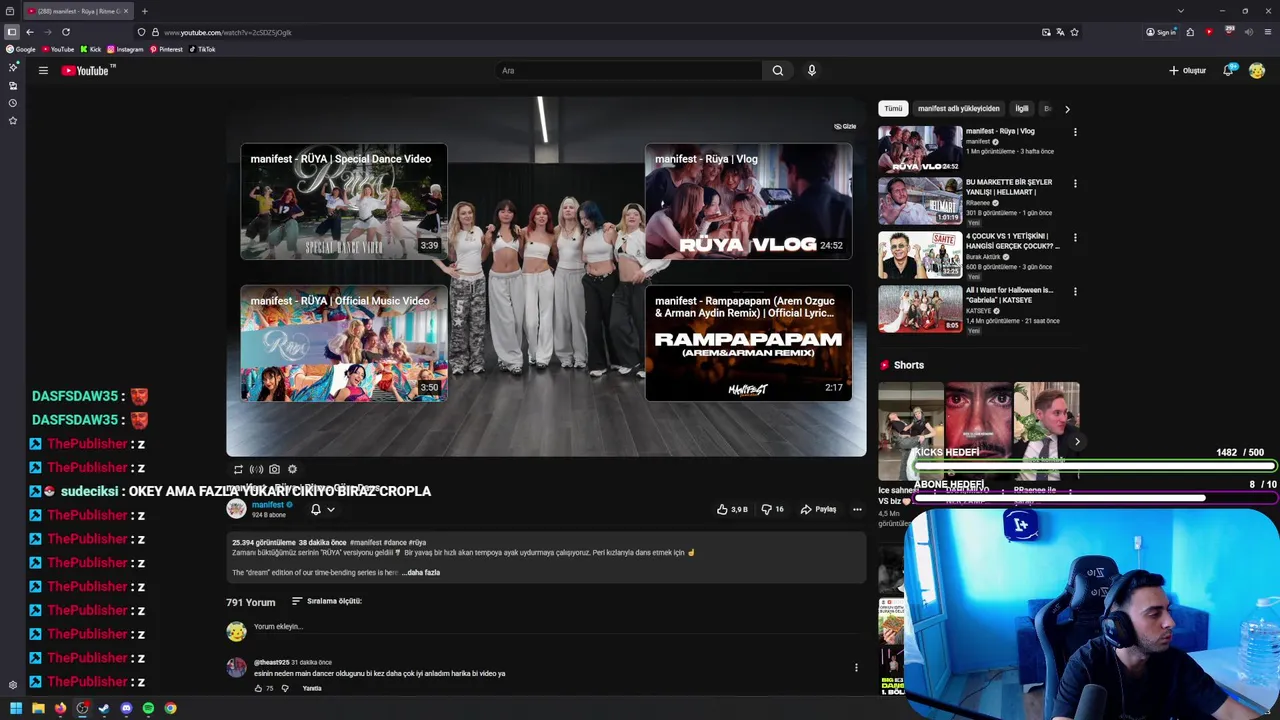Click translate page icon in address bar
Image resolution: width=1280 pixels, height=720 pixels.
click(1060, 32)
